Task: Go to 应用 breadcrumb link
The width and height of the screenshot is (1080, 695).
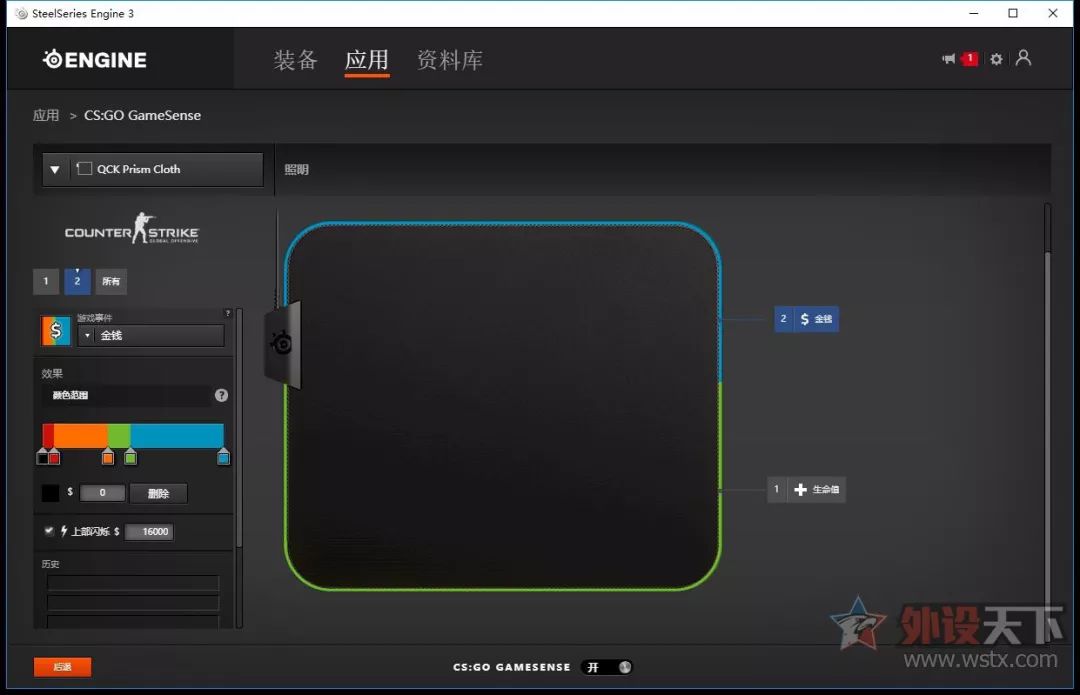Action: [x=46, y=115]
